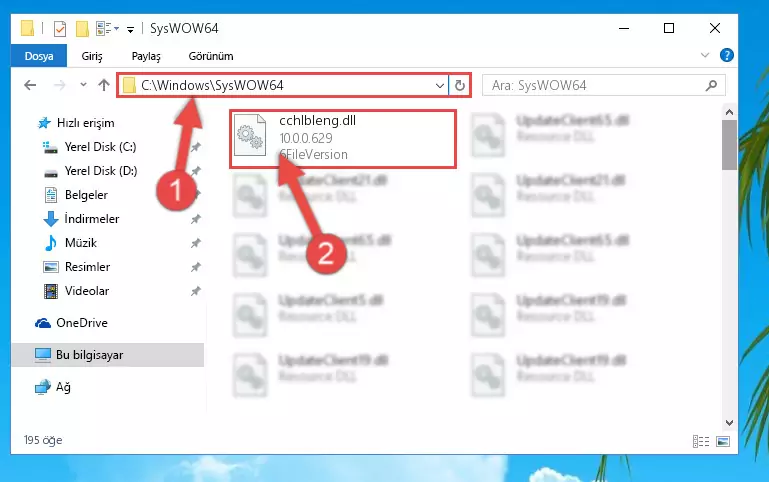Minimize the SysWOW64 window
The width and height of the screenshot is (769, 482).
point(624,28)
